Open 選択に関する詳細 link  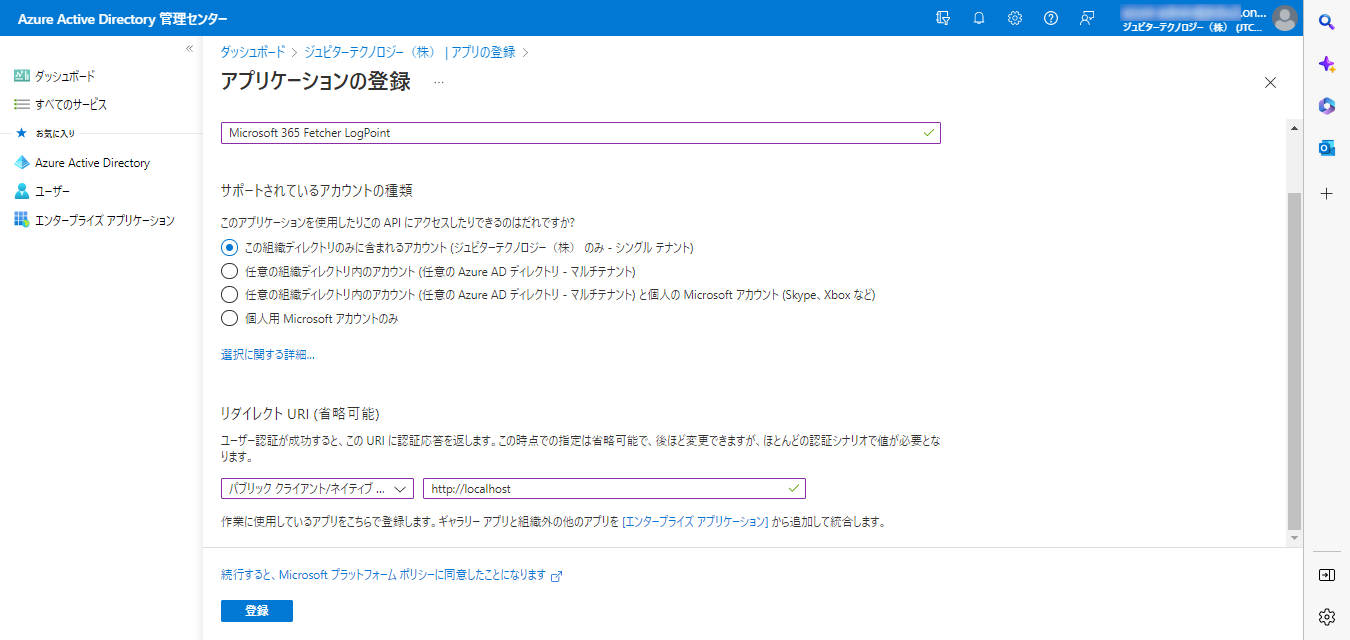tap(268, 354)
